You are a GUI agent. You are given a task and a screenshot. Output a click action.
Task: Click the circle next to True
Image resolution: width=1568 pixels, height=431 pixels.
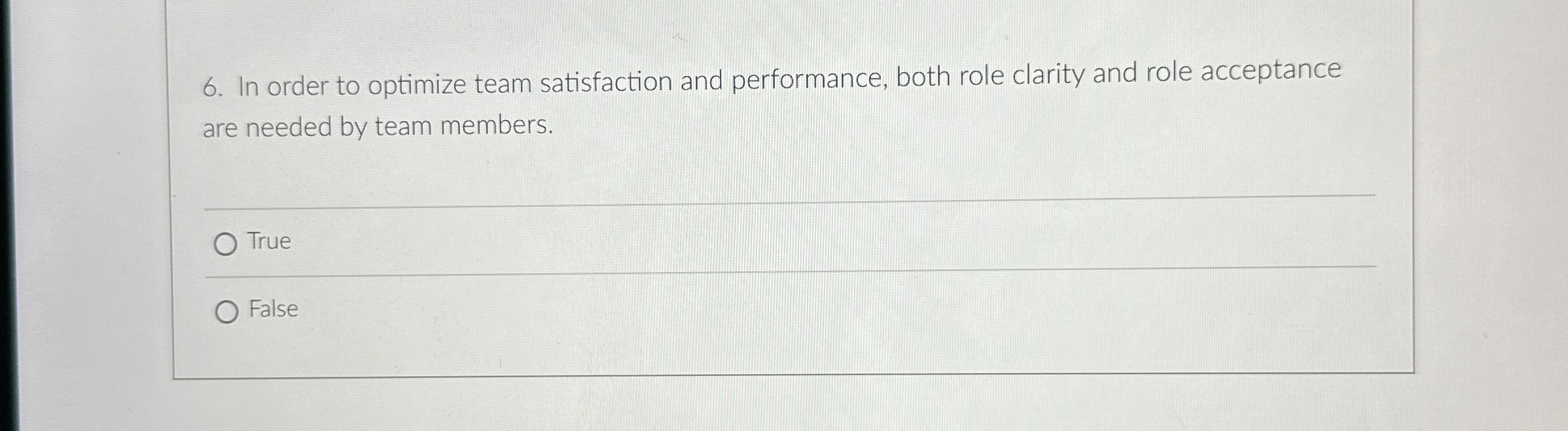(227, 243)
